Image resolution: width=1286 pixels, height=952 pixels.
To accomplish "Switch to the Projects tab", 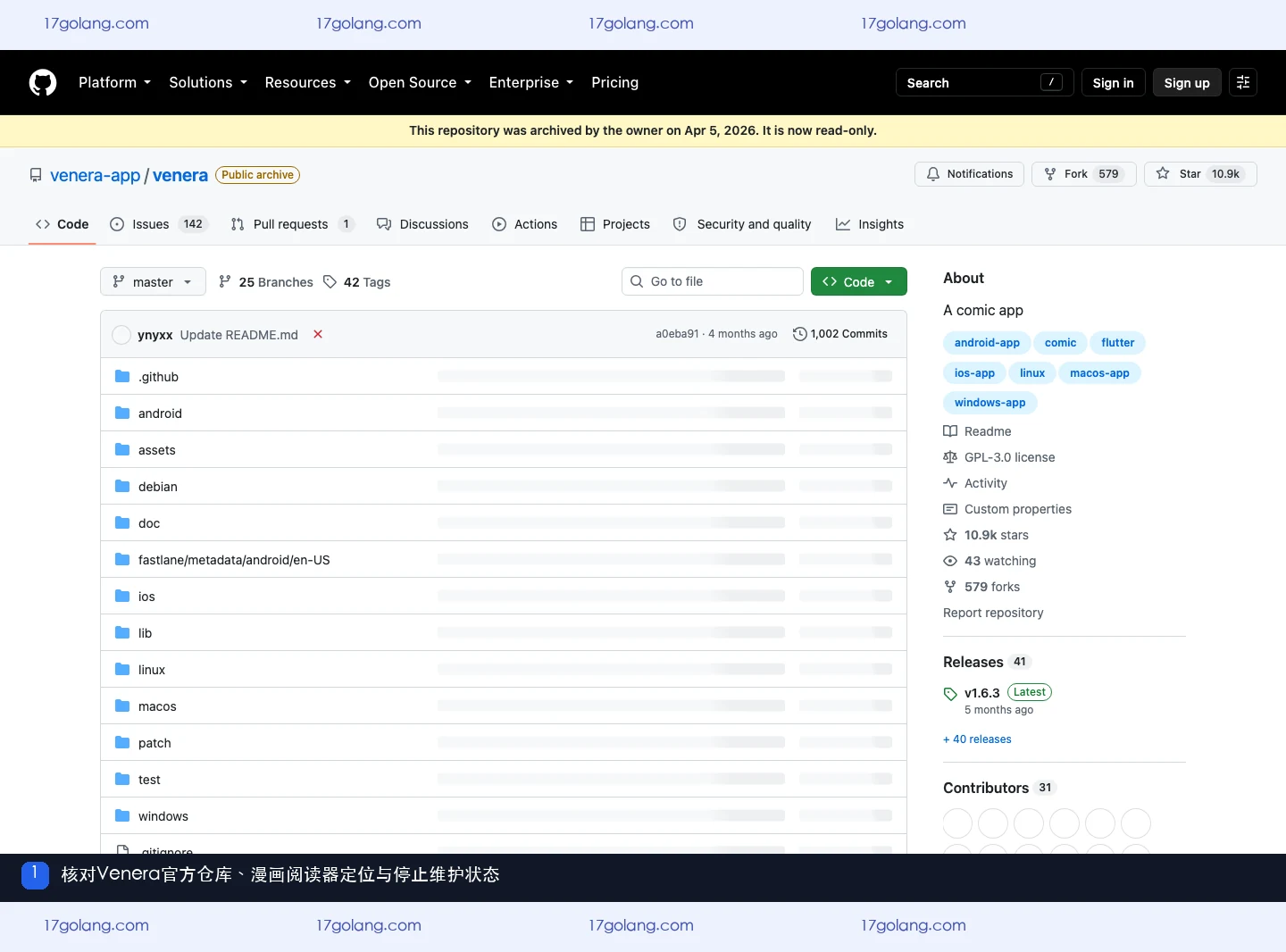I will click(x=615, y=224).
